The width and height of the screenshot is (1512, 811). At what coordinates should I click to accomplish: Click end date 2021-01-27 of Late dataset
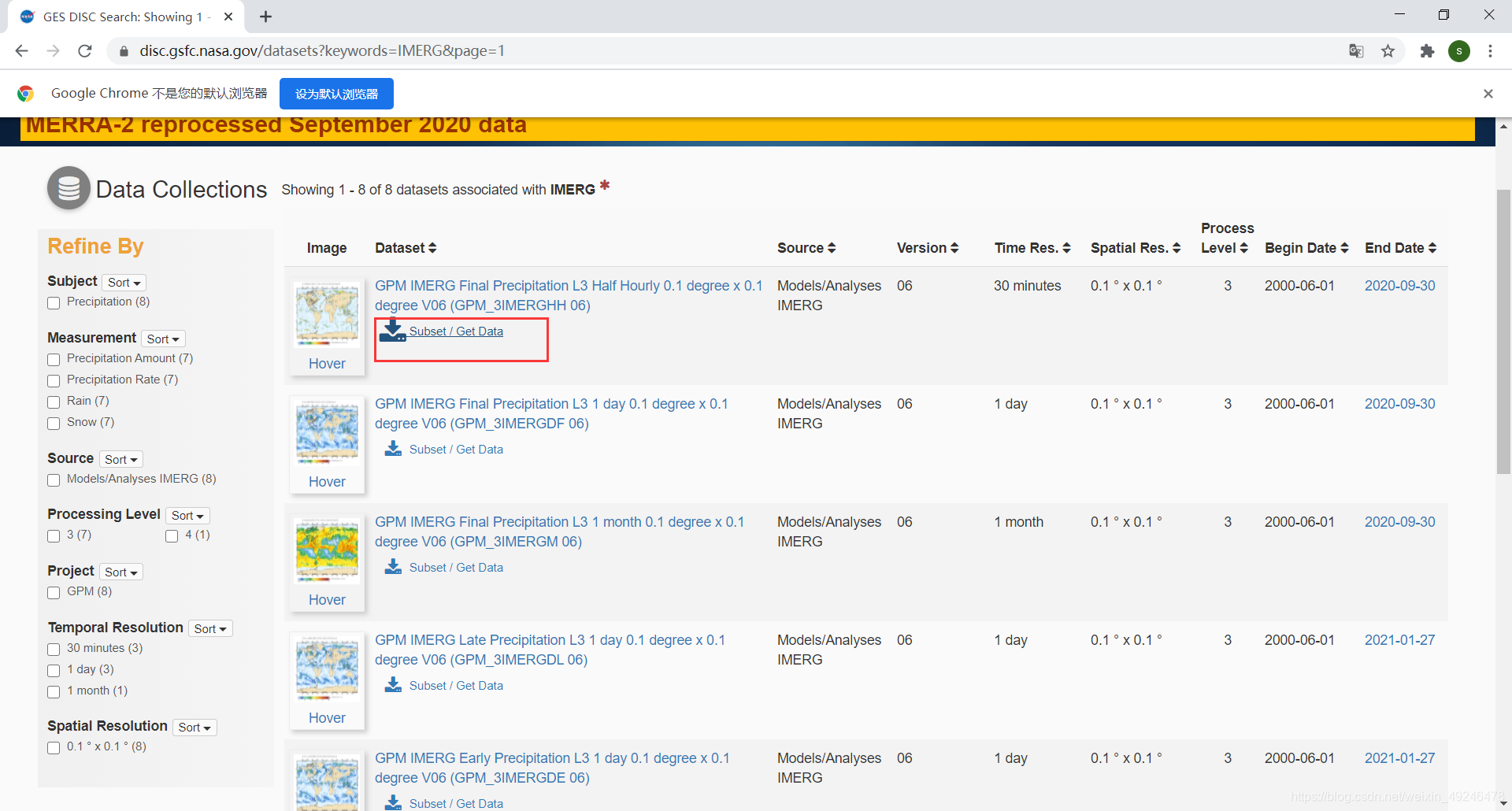tap(1399, 640)
